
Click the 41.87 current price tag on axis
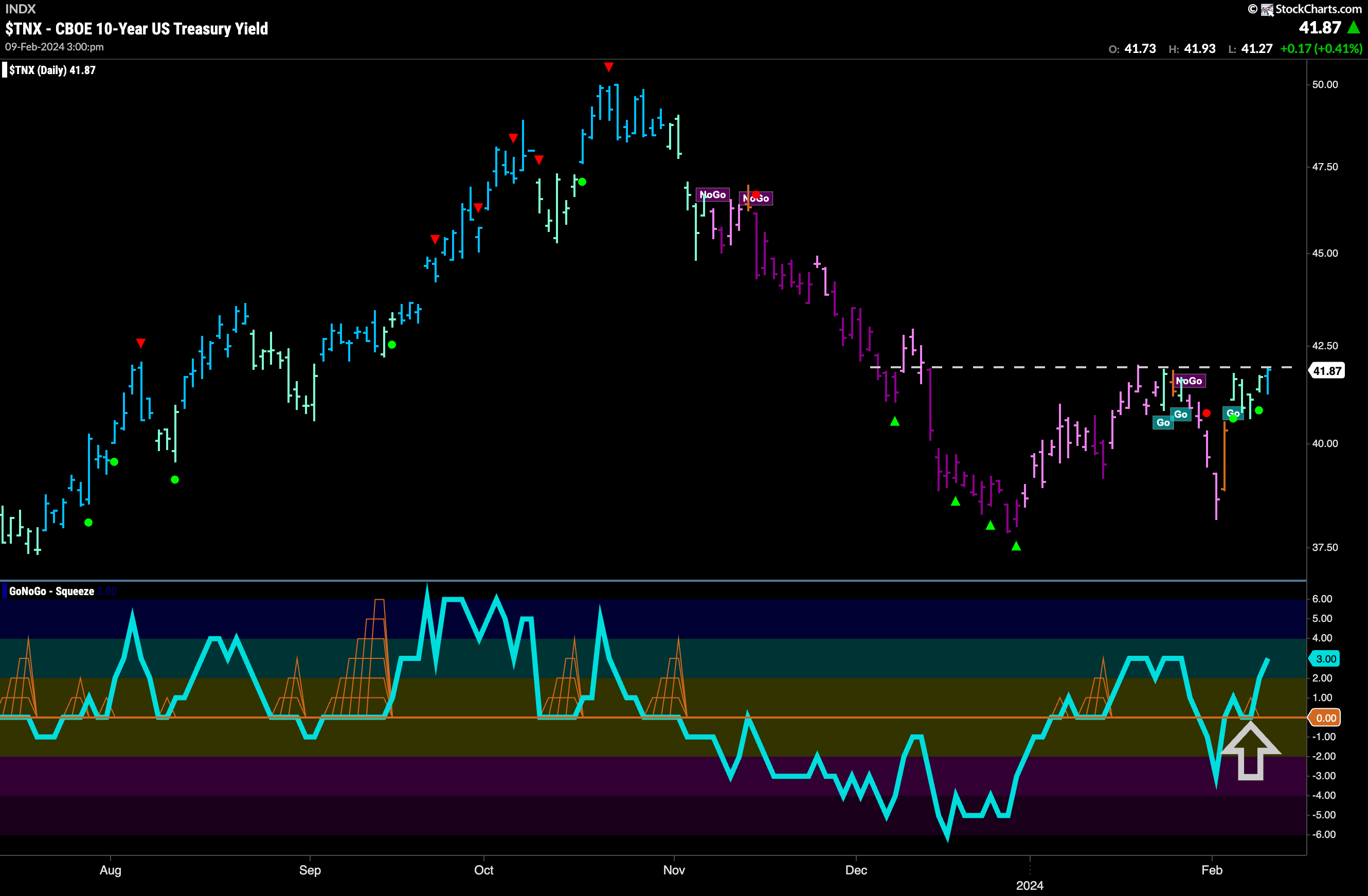pos(1327,371)
